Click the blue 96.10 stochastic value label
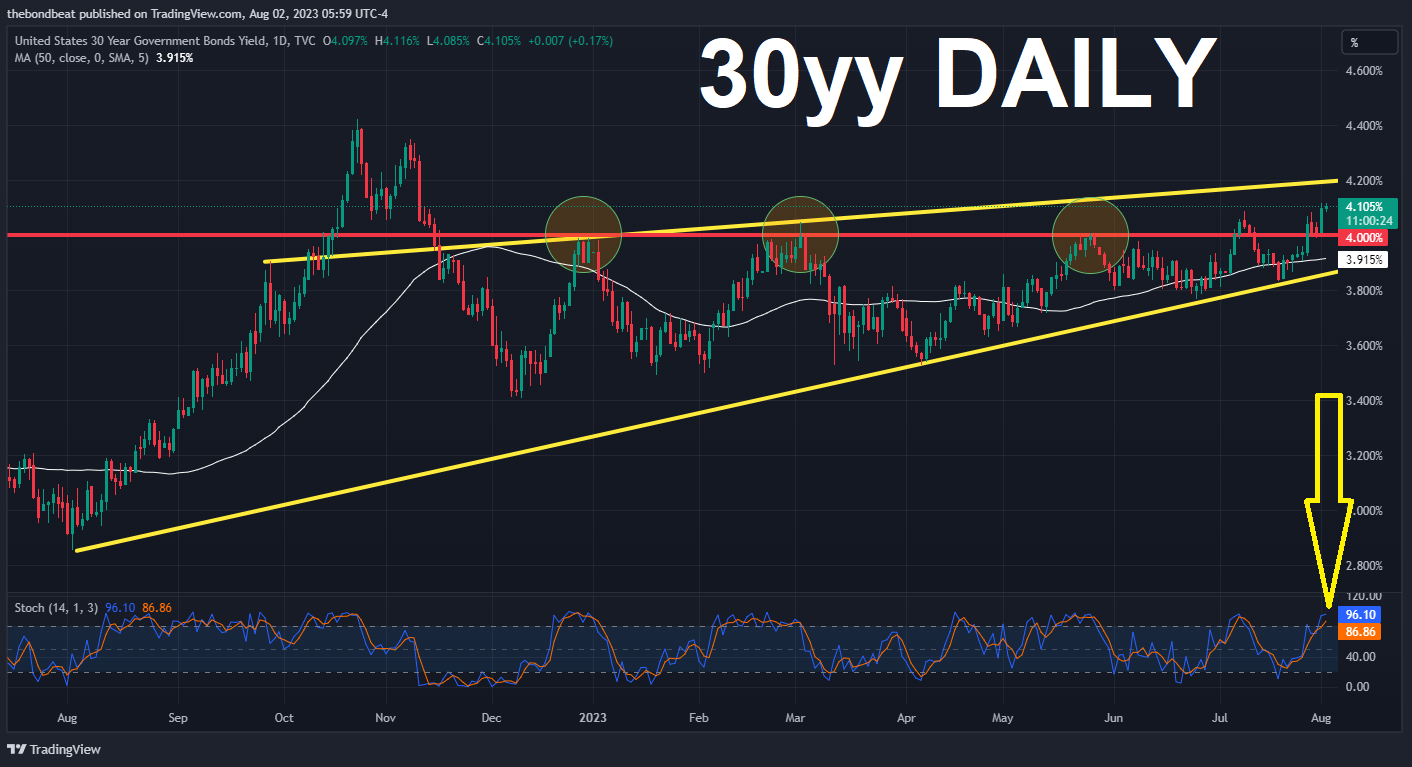Image resolution: width=1412 pixels, height=767 pixels. (1362, 617)
